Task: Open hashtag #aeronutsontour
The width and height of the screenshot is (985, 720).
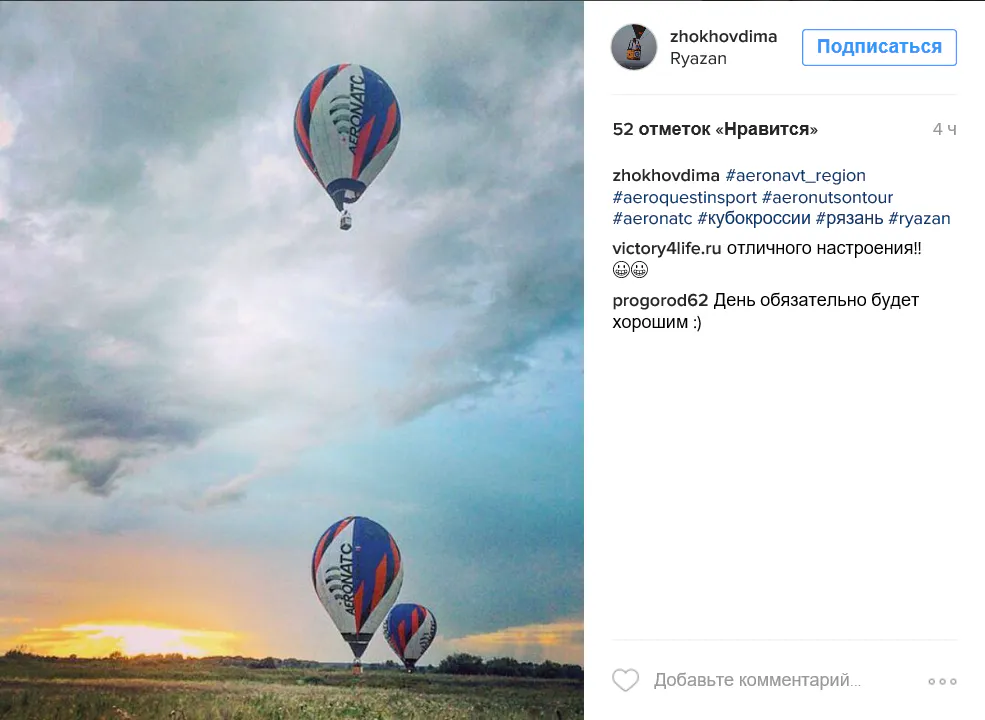Action: click(x=827, y=197)
